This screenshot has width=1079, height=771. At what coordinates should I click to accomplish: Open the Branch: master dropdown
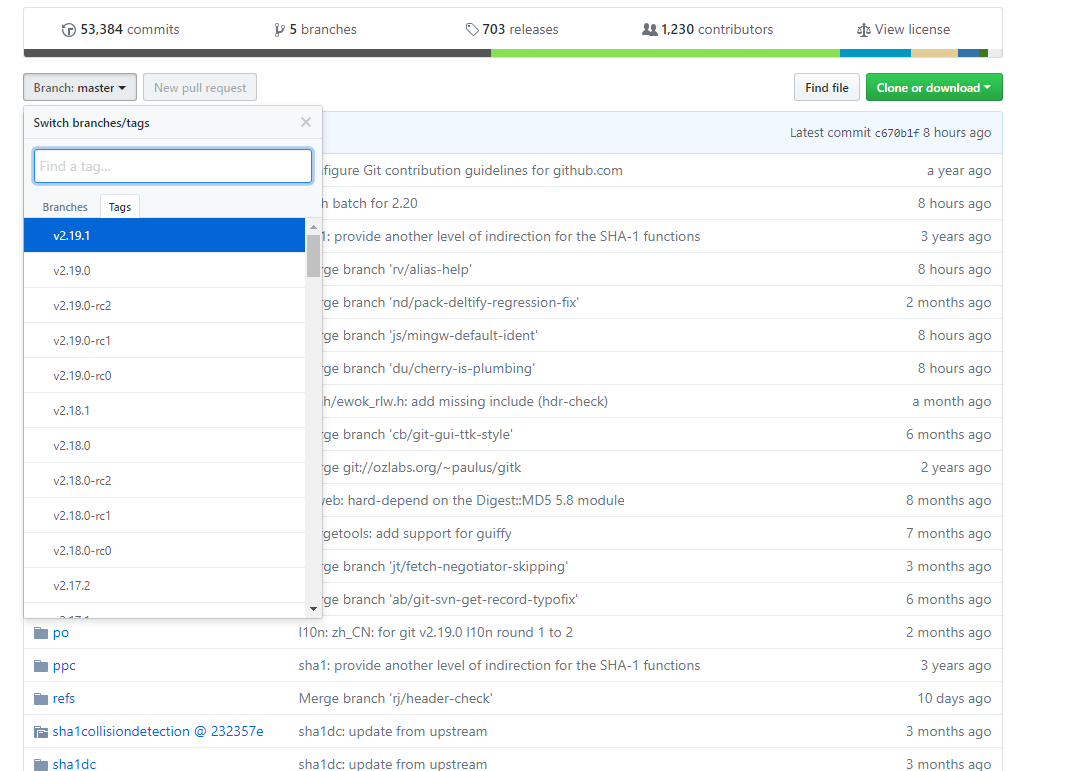click(x=80, y=87)
